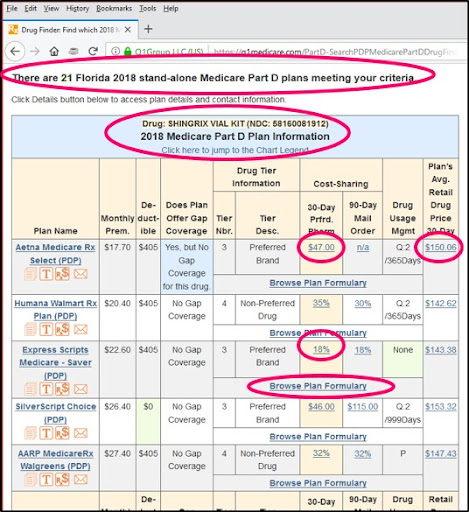Click the T icon under SilverScript Choice
This screenshot has height=512, width=469.
[x=46, y=433]
